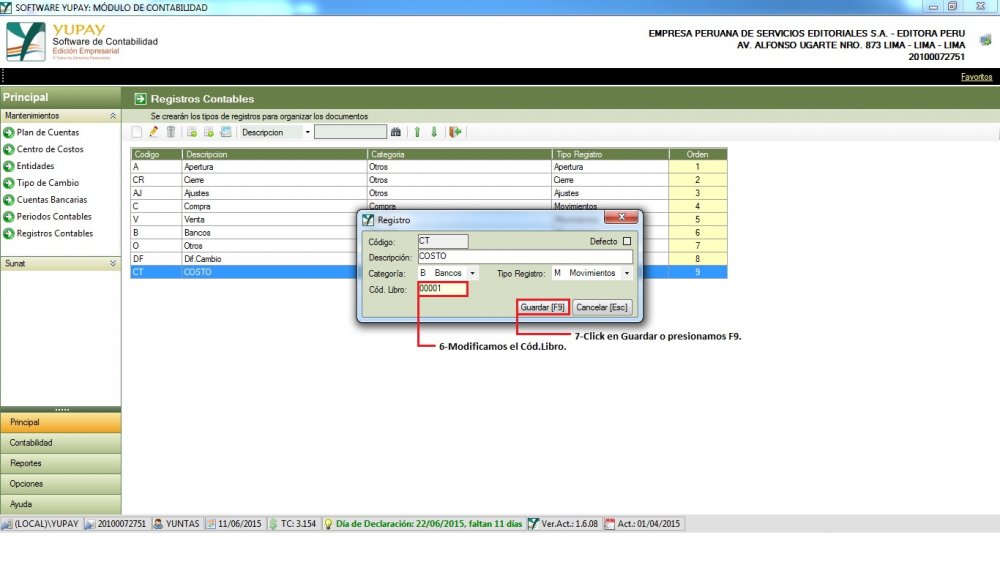This screenshot has width=1000, height=562.
Task: Click the Código input field
Action: click(x=443, y=241)
